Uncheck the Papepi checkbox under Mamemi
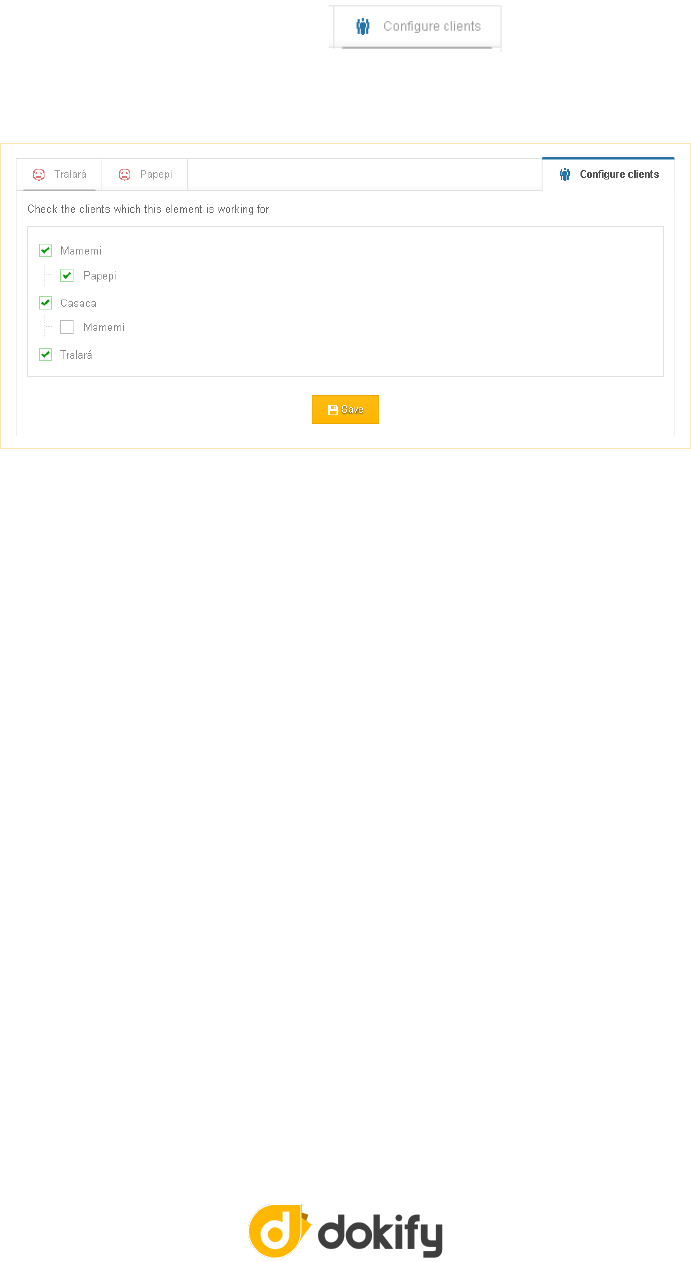 click(67, 275)
